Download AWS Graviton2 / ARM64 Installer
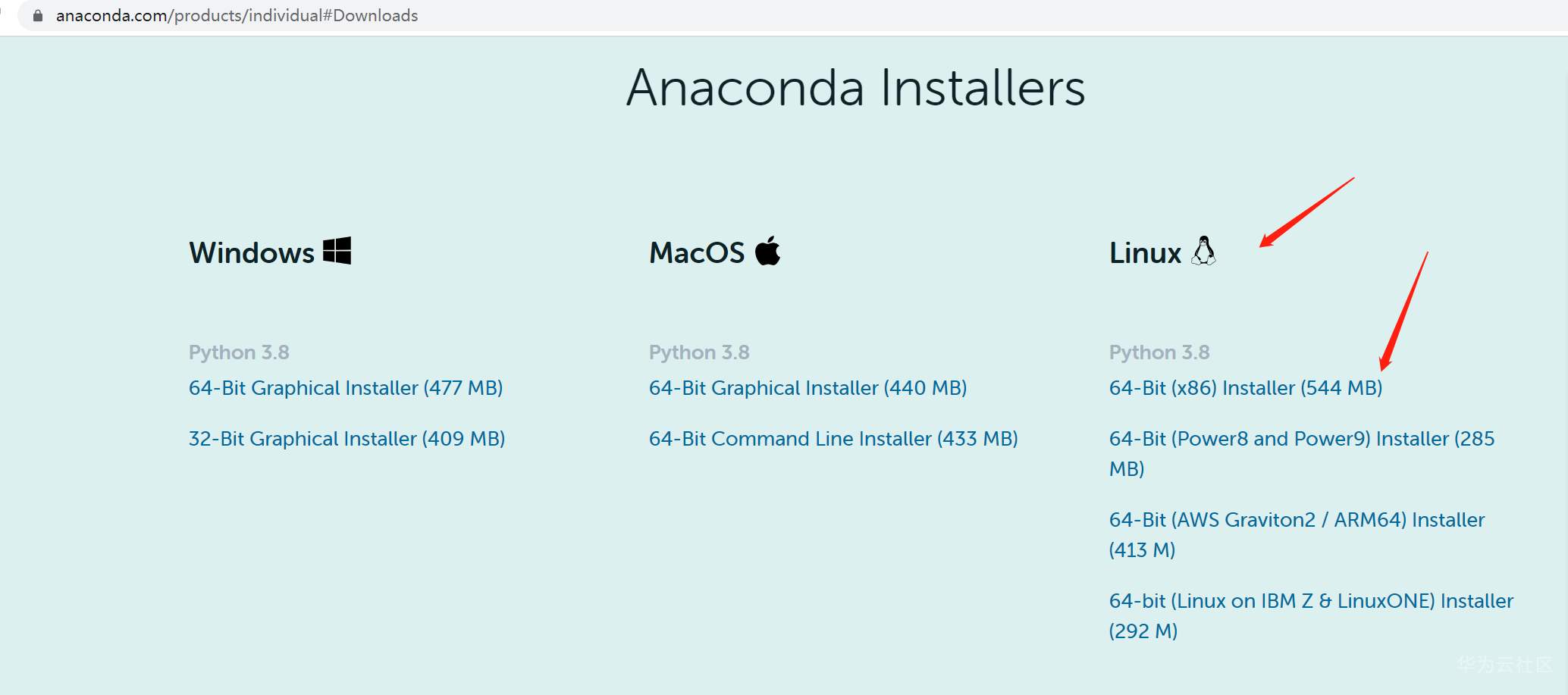The width and height of the screenshot is (1568, 695). 1297,520
